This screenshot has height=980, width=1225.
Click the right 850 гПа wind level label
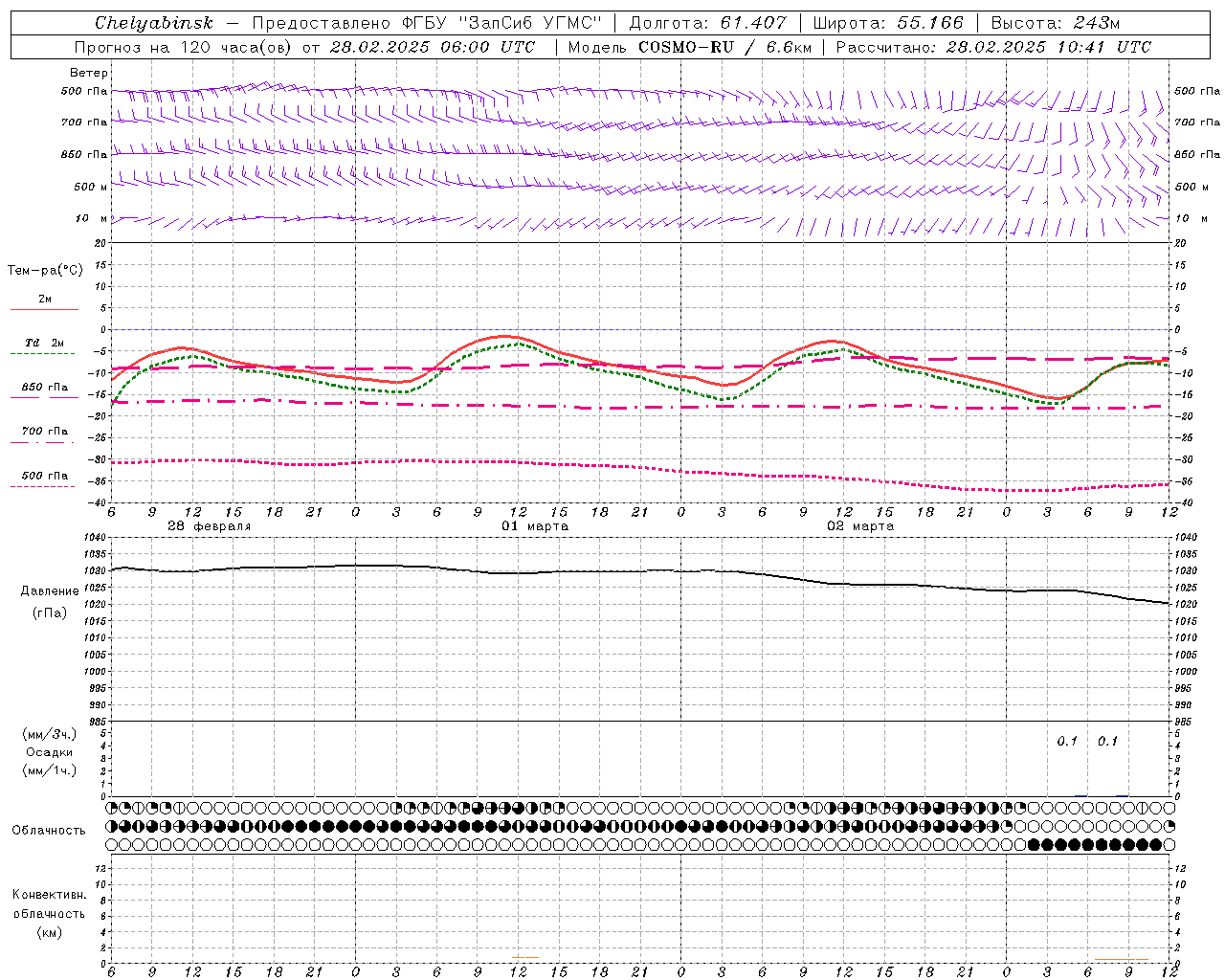click(x=1197, y=154)
